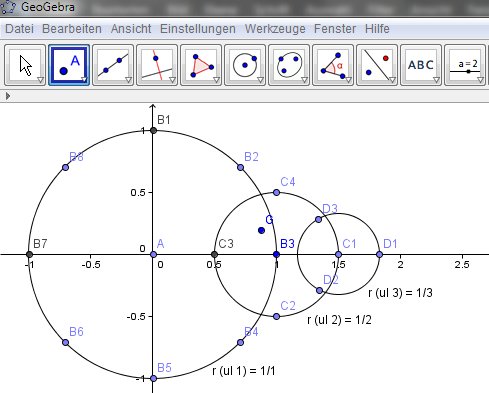Open Perpendicular Line tool dropdown arrow
The width and height of the screenshot is (489, 393).
coord(172,80)
